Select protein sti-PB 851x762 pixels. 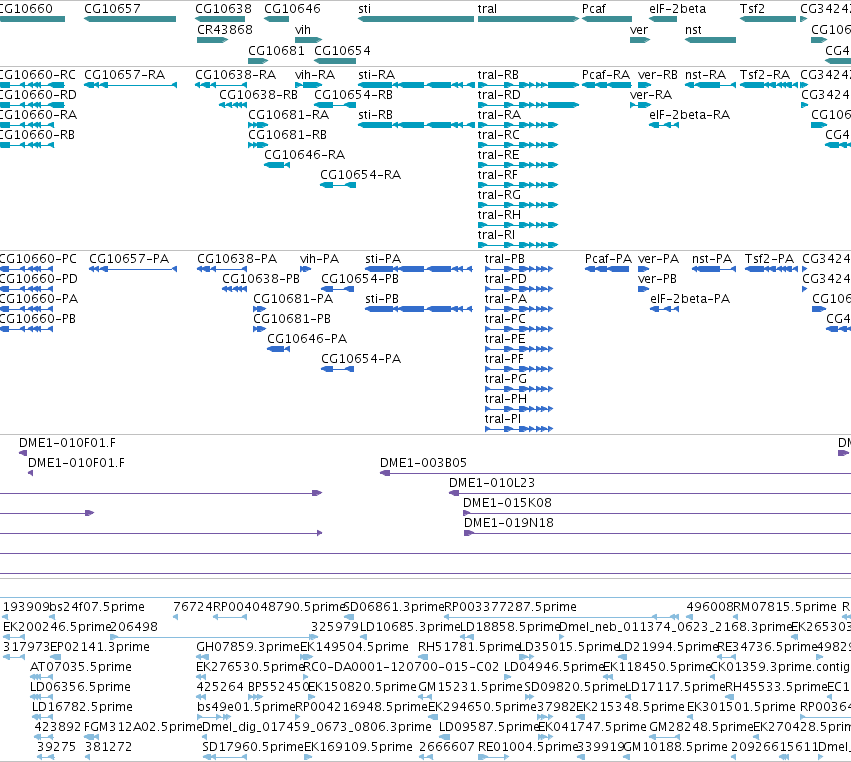click(418, 309)
